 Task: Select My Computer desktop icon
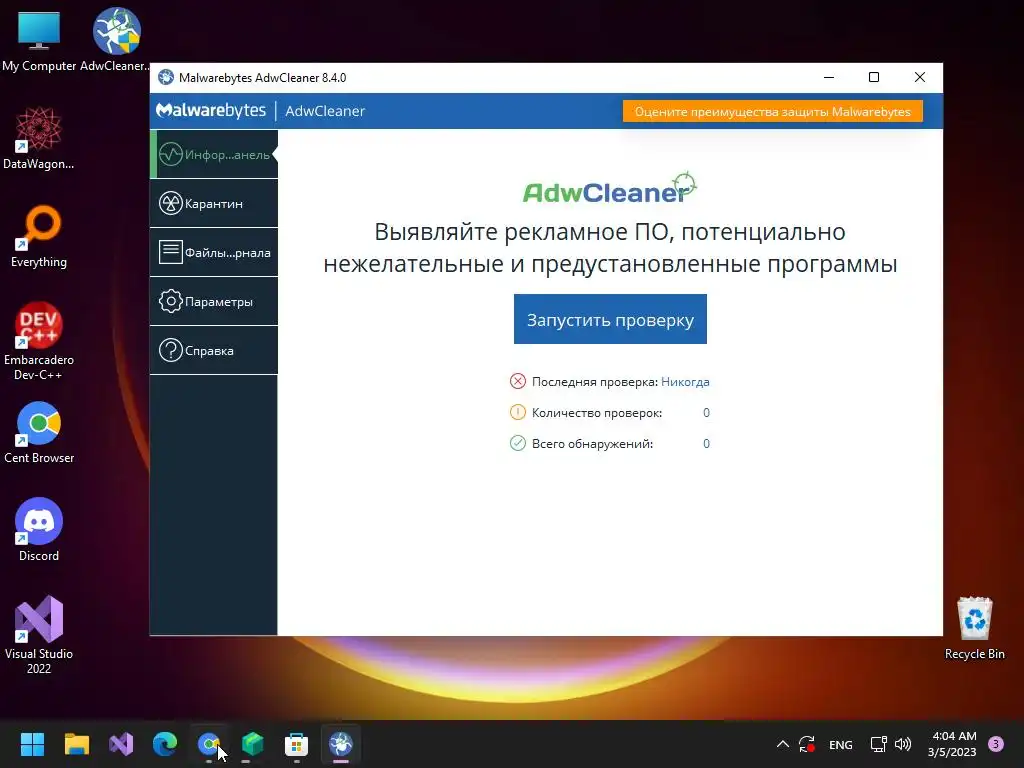pos(39,40)
